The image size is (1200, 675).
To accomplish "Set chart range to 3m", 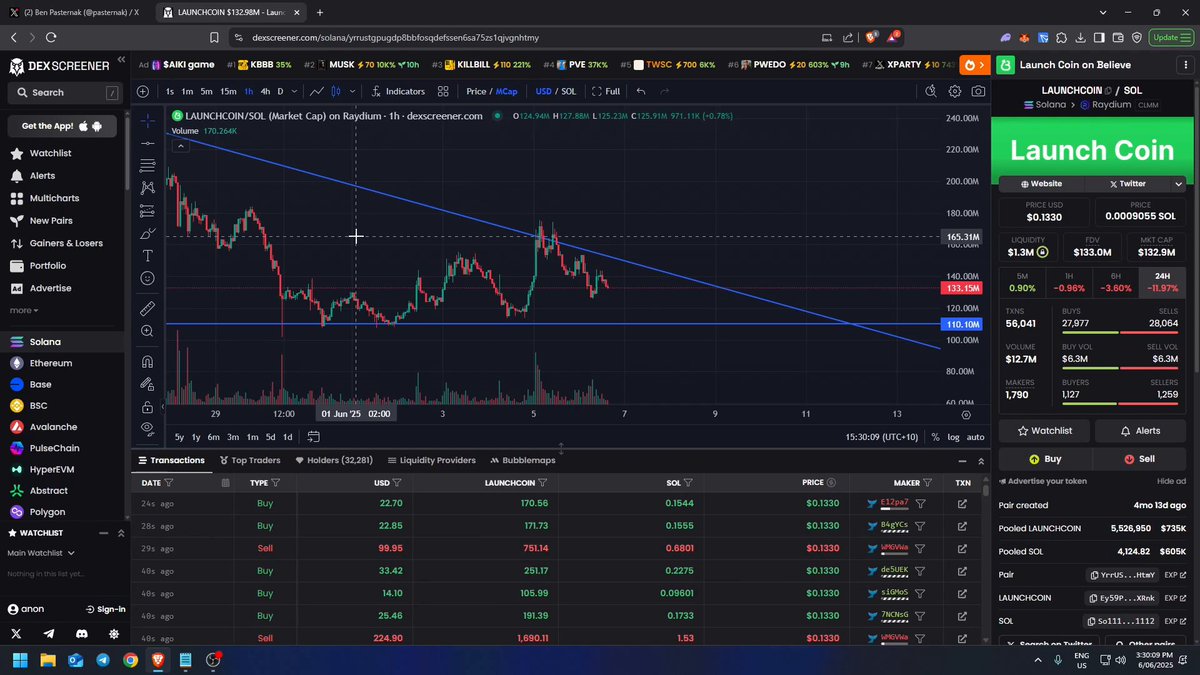I will point(233,437).
